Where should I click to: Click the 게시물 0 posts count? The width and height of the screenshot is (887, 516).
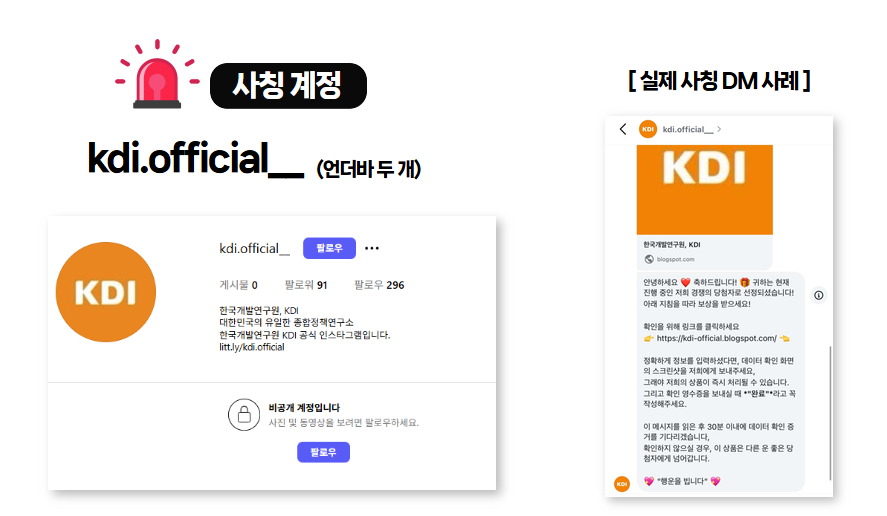click(x=238, y=285)
